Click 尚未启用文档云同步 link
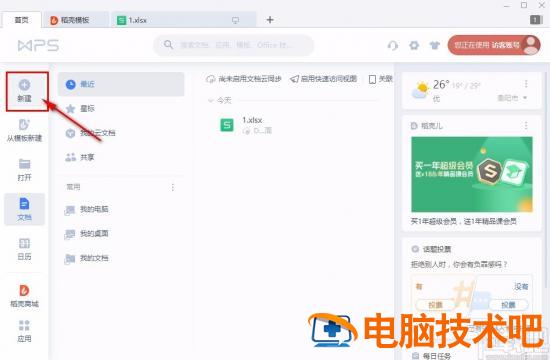This screenshot has width=550, height=360. pyautogui.click(x=244, y=79)
